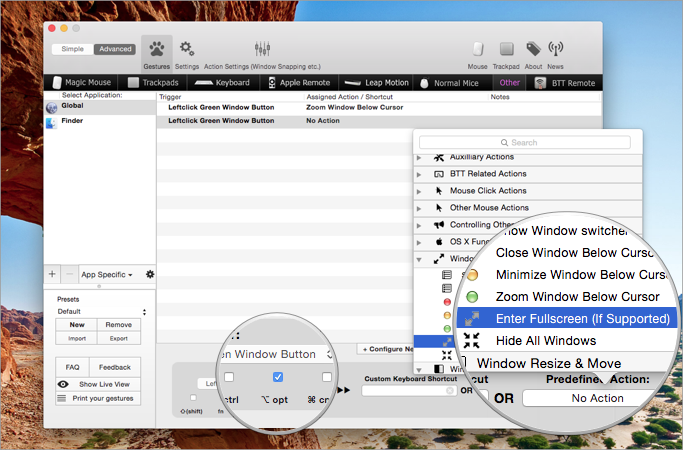Expand the Mouse Click Actions triangle
This screenshot has width=683, height=450.
(x=419, y=191)
